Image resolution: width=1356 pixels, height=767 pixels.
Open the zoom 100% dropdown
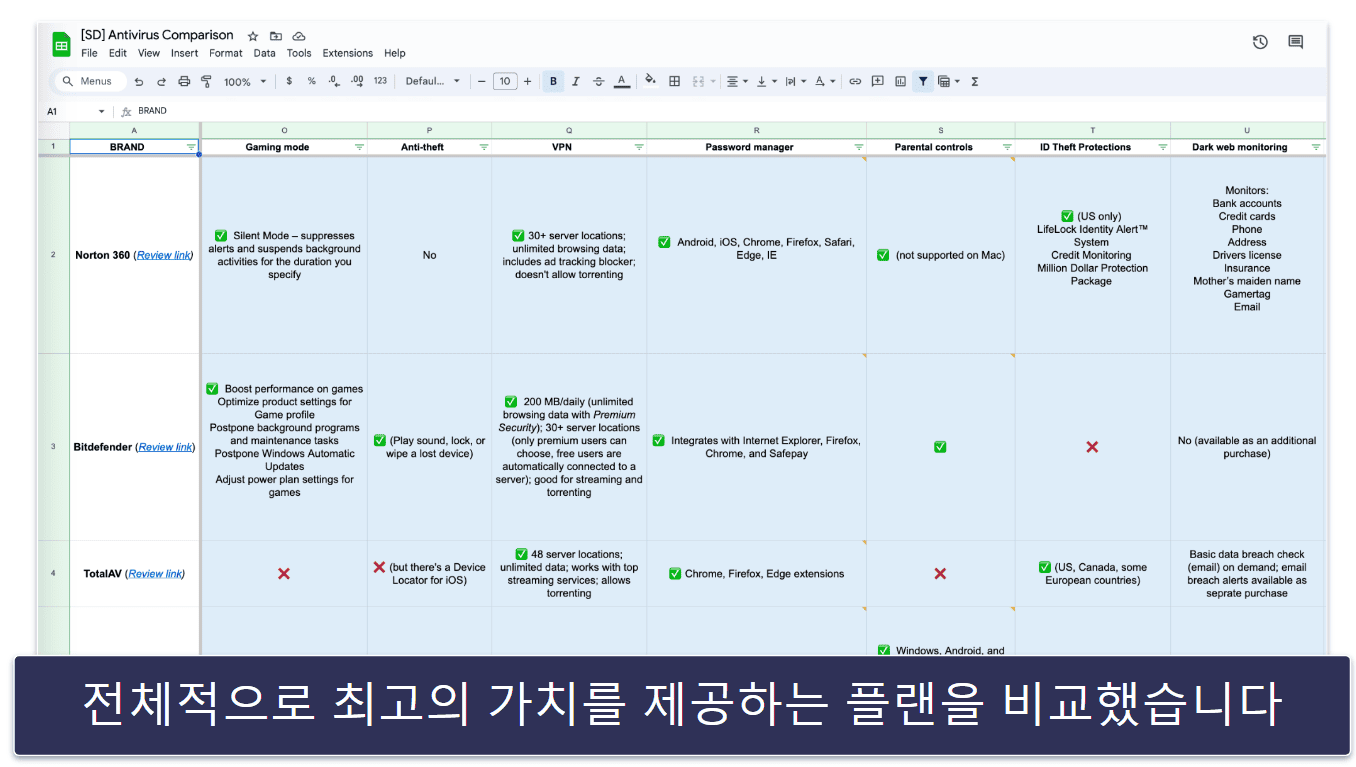tap(245, 82)
